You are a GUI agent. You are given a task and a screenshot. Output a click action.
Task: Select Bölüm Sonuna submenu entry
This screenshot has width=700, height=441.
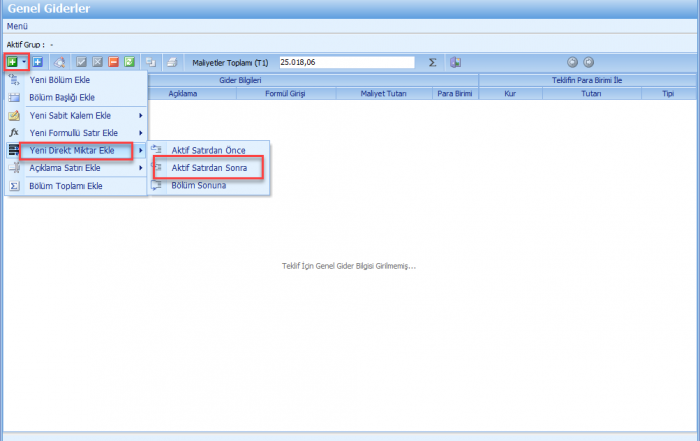[x=198, y=185]
